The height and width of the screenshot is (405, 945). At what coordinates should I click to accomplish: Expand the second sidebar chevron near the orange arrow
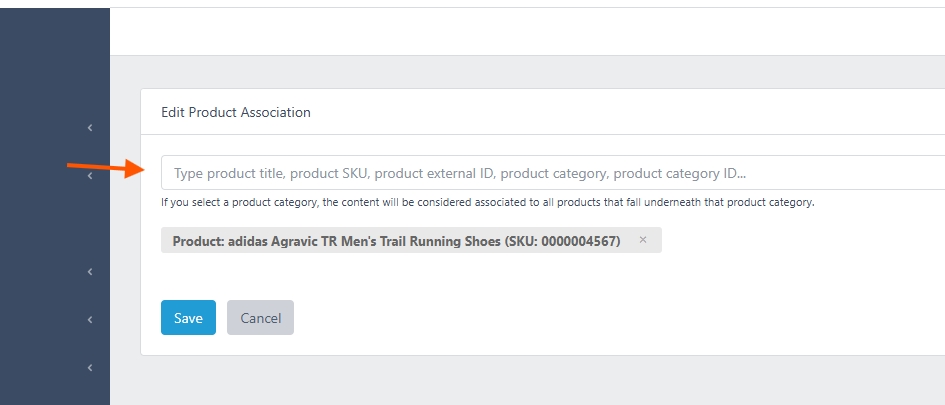[90, 175]
